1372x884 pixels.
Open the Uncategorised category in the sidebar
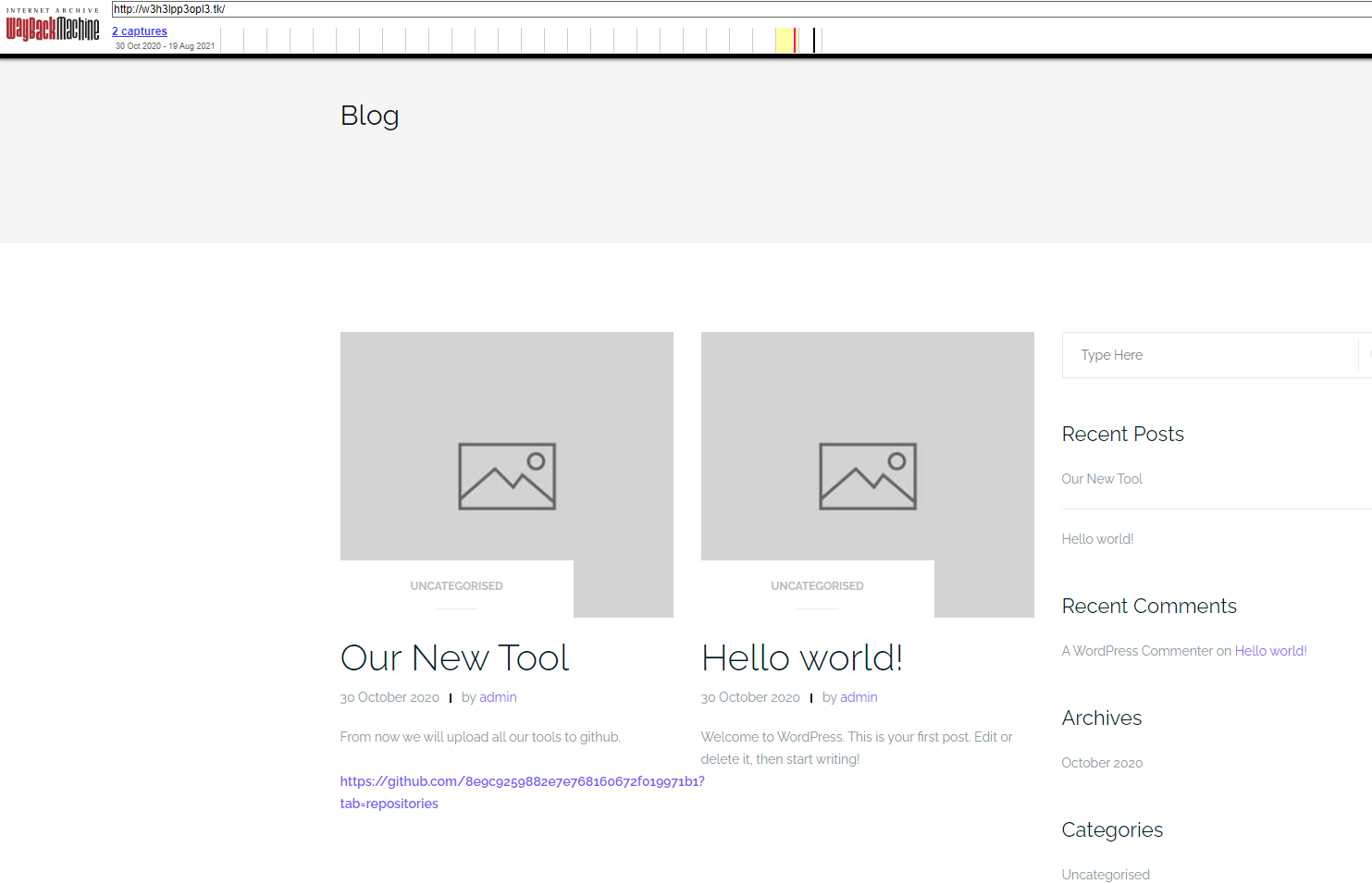coord(1106,875)
